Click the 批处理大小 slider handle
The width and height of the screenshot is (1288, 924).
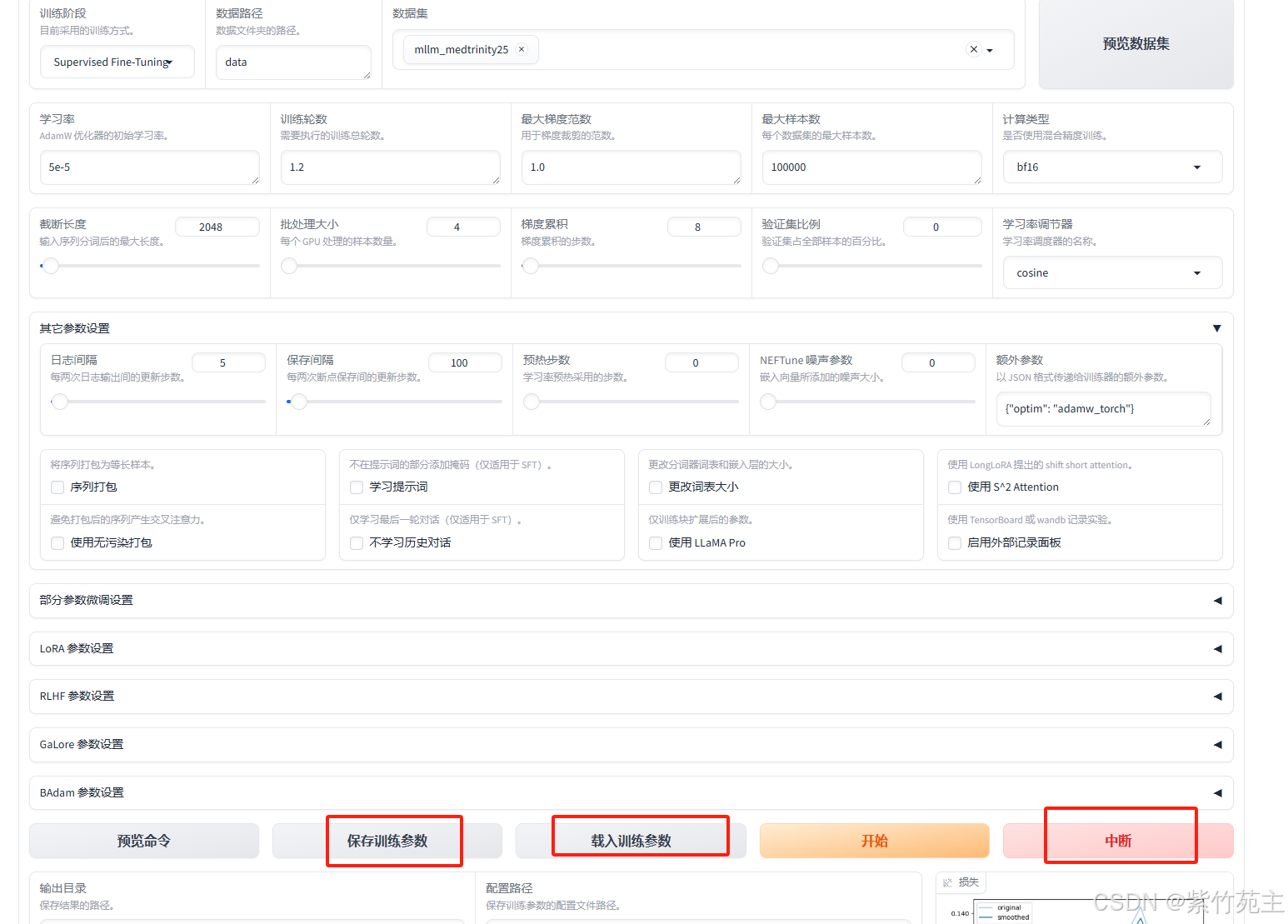289,266
